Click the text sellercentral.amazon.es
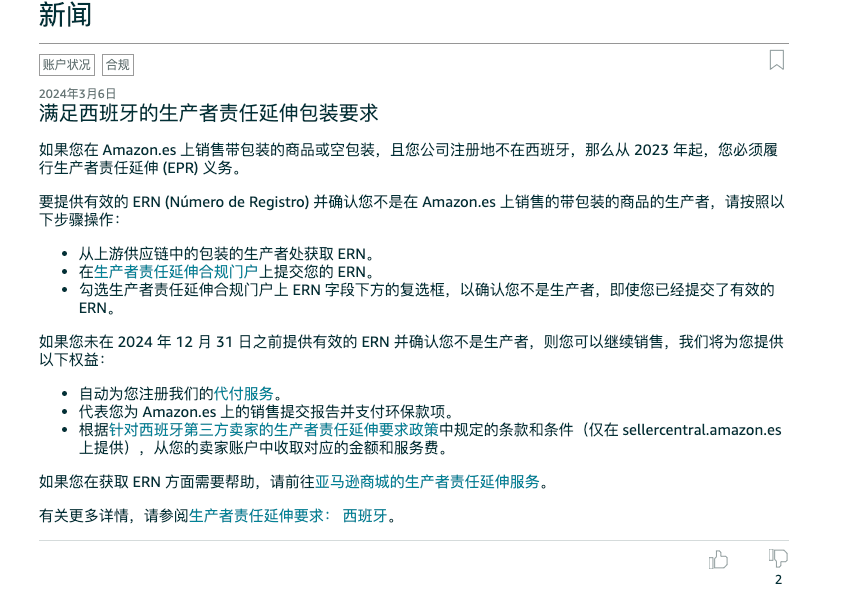The height and width of the screenshot is (598, 860). [x=701, y=430]
